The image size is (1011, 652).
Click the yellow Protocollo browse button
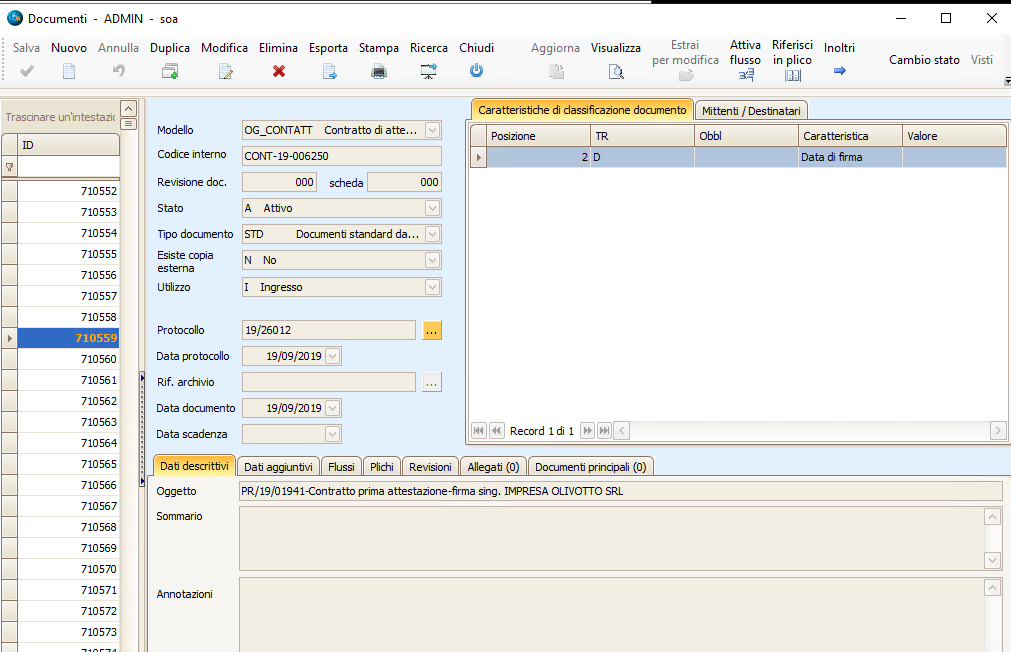coord(432,330)
